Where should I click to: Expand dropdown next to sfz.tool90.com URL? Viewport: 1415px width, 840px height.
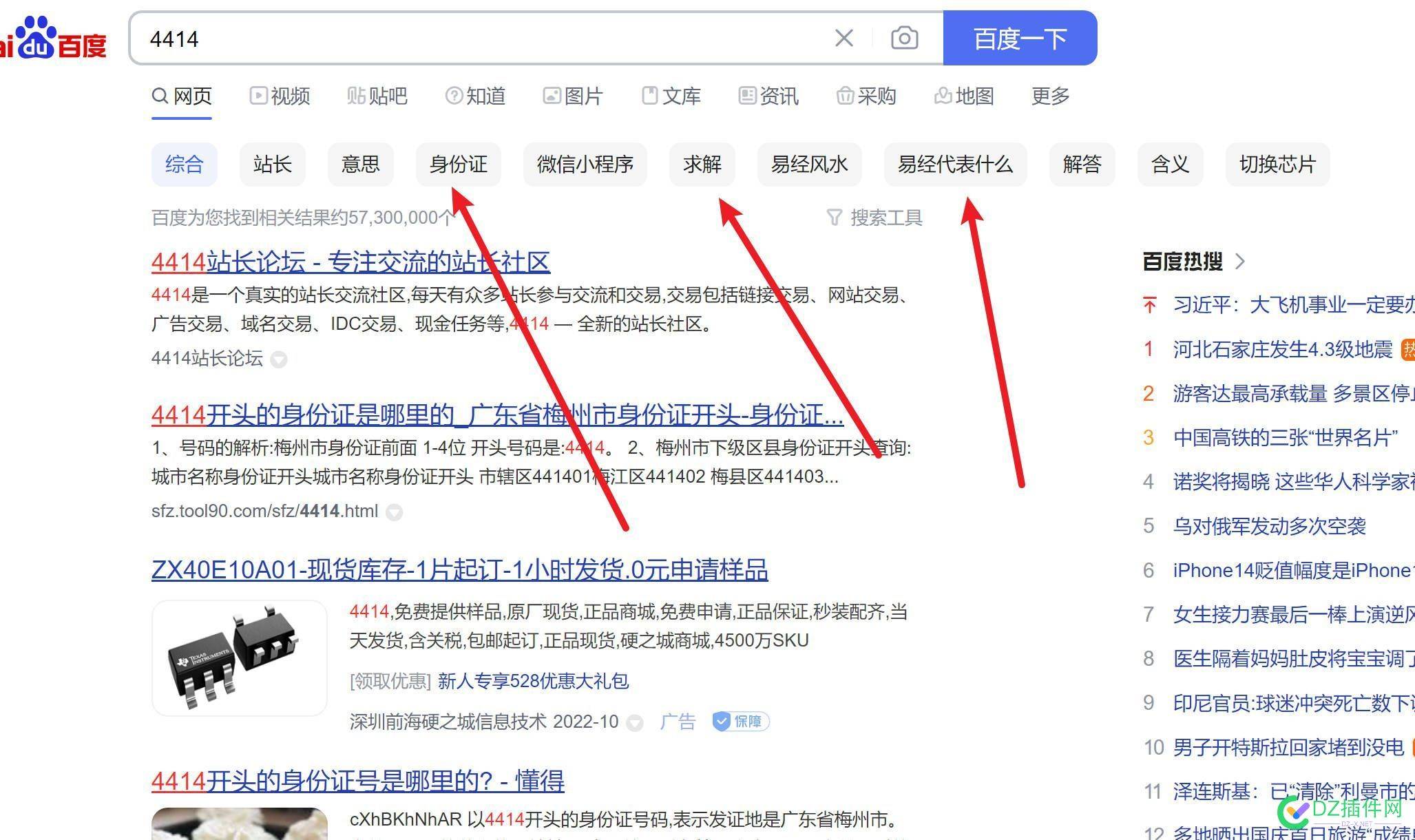(394, 512)
